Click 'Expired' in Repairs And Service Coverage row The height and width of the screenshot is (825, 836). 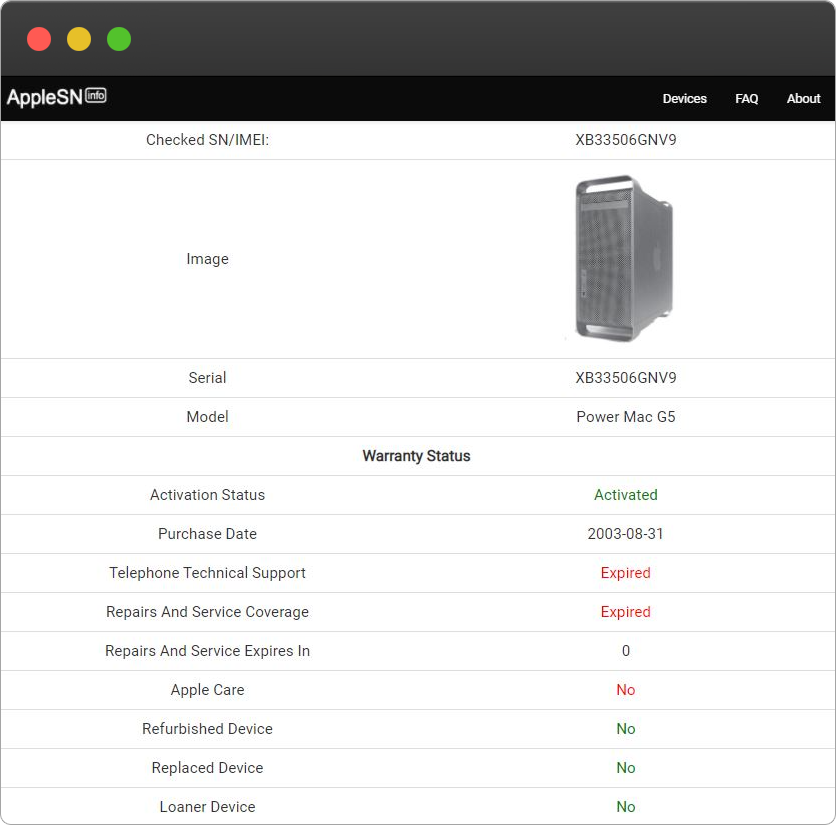(625, 612)
